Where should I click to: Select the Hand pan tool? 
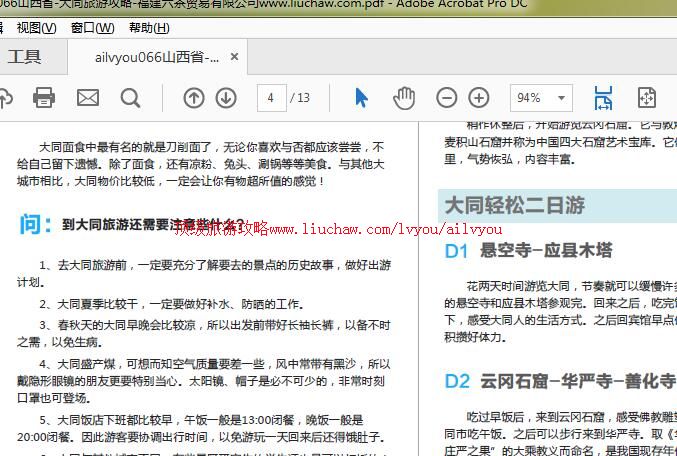[x=403, y=97]
